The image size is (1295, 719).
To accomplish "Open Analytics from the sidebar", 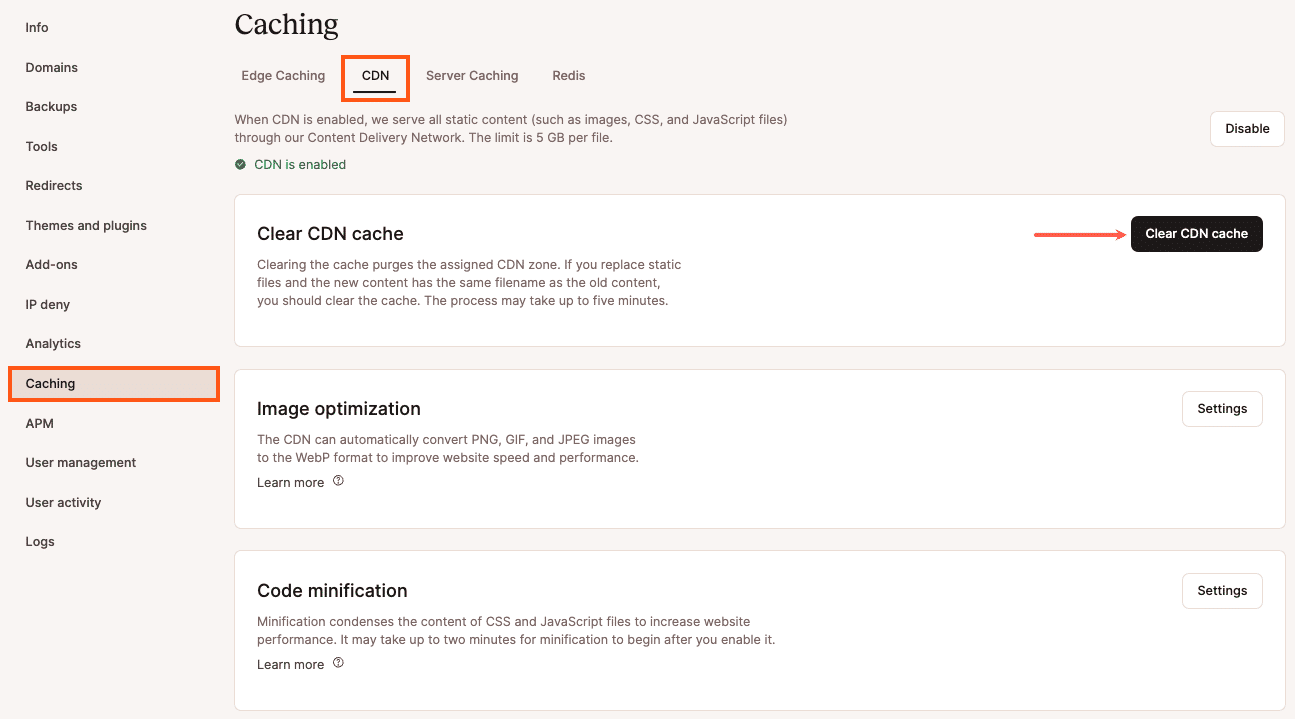I will coord(53,344).
